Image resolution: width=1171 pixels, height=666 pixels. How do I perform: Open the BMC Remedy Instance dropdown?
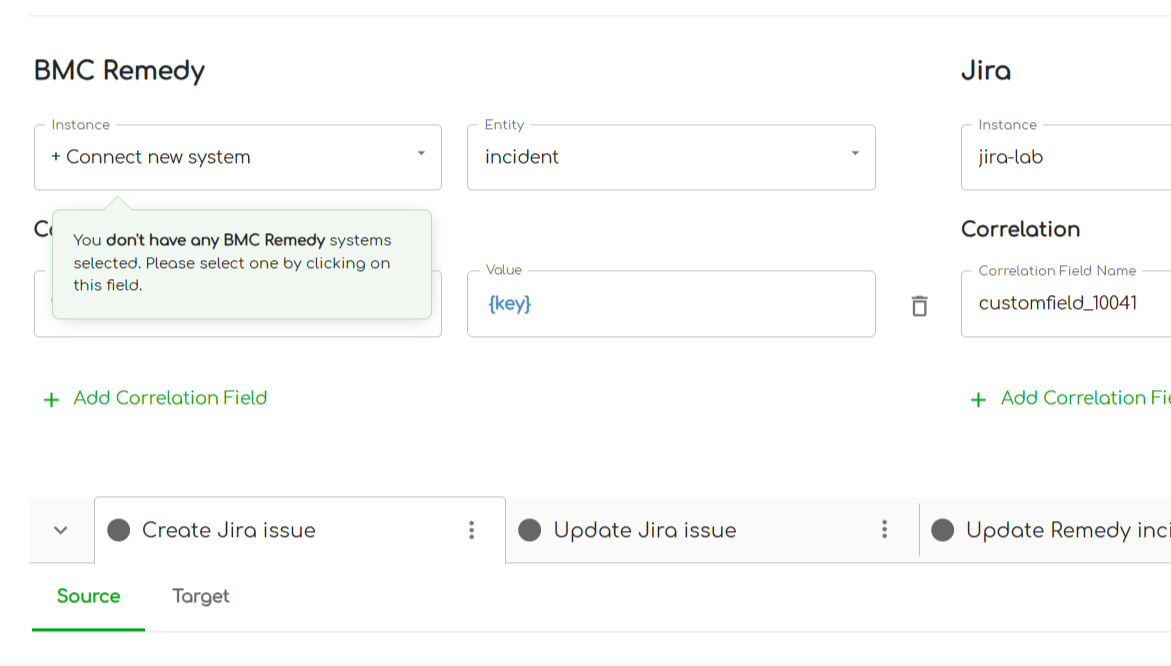237,157
